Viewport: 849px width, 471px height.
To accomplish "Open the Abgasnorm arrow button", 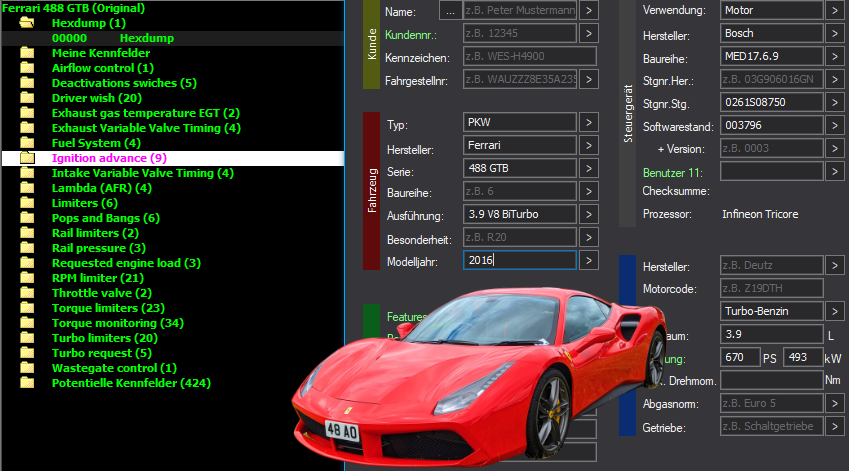I will pyautogui.click(x=834, y=403).
